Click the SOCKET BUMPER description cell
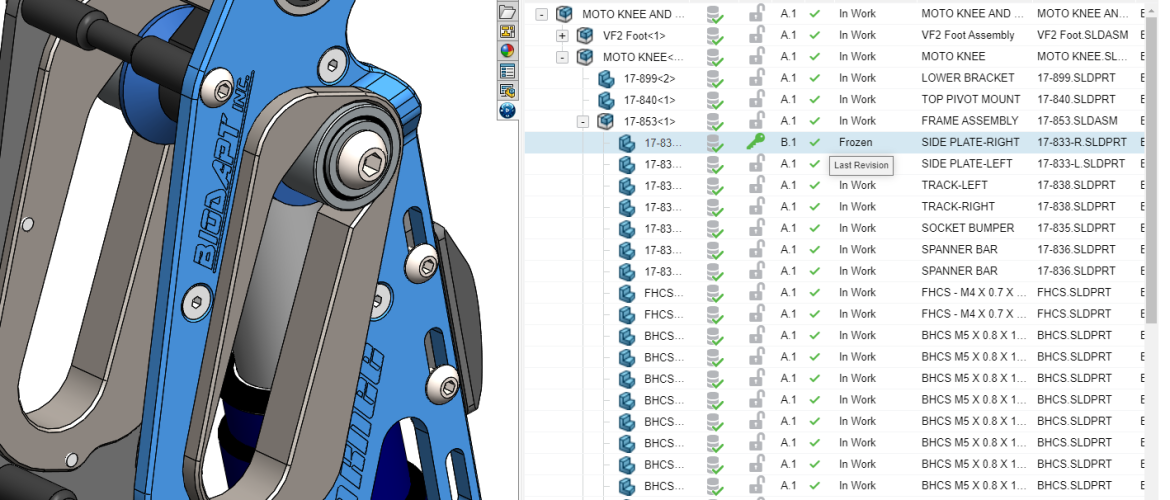 pos(967,228)
